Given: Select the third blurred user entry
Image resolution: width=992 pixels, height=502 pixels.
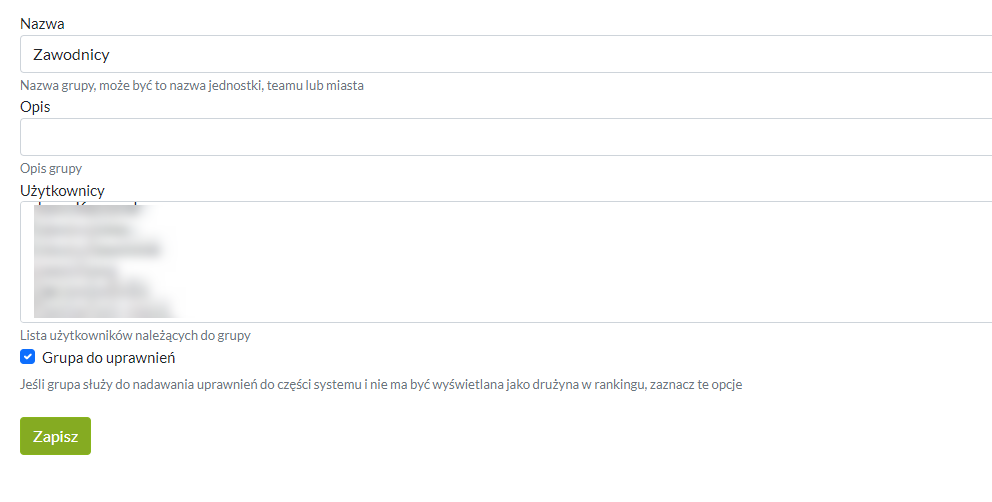Looking at the screenshot, I should [95, 249].
